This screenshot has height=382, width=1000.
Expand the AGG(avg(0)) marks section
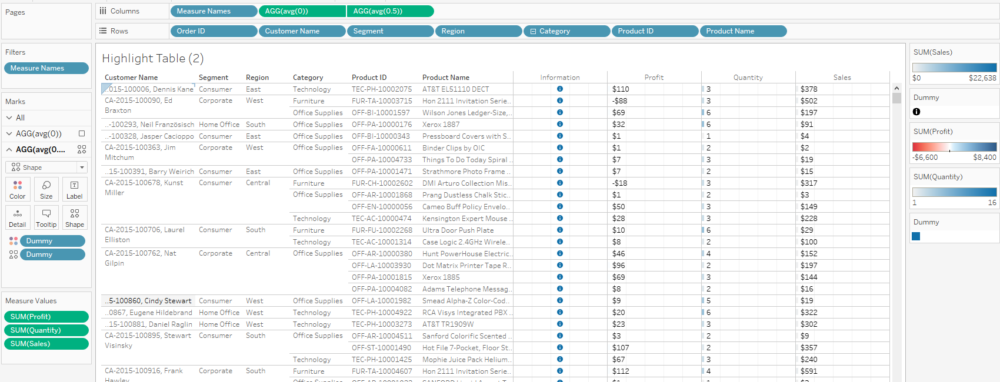click(x=9, y=133)
